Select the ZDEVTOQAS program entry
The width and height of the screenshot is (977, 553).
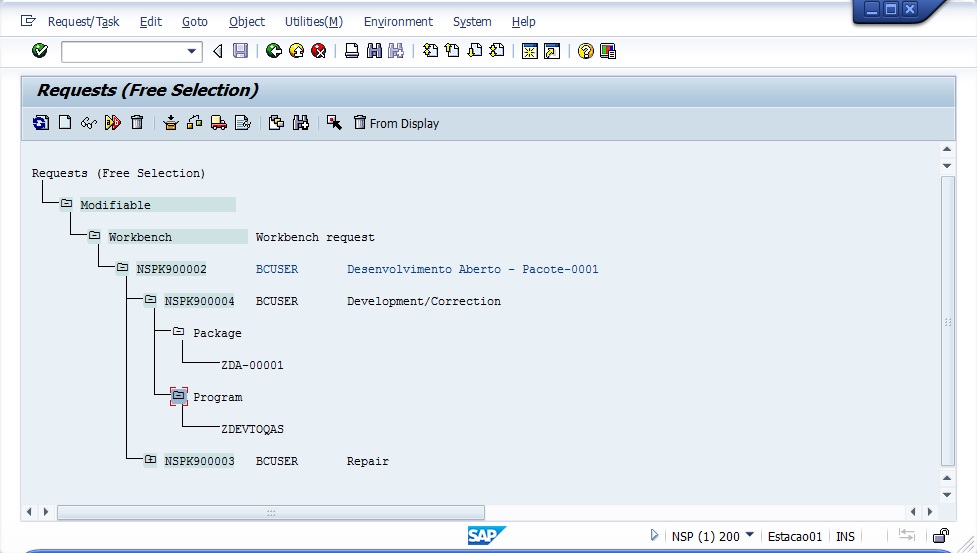coord(252,429)
